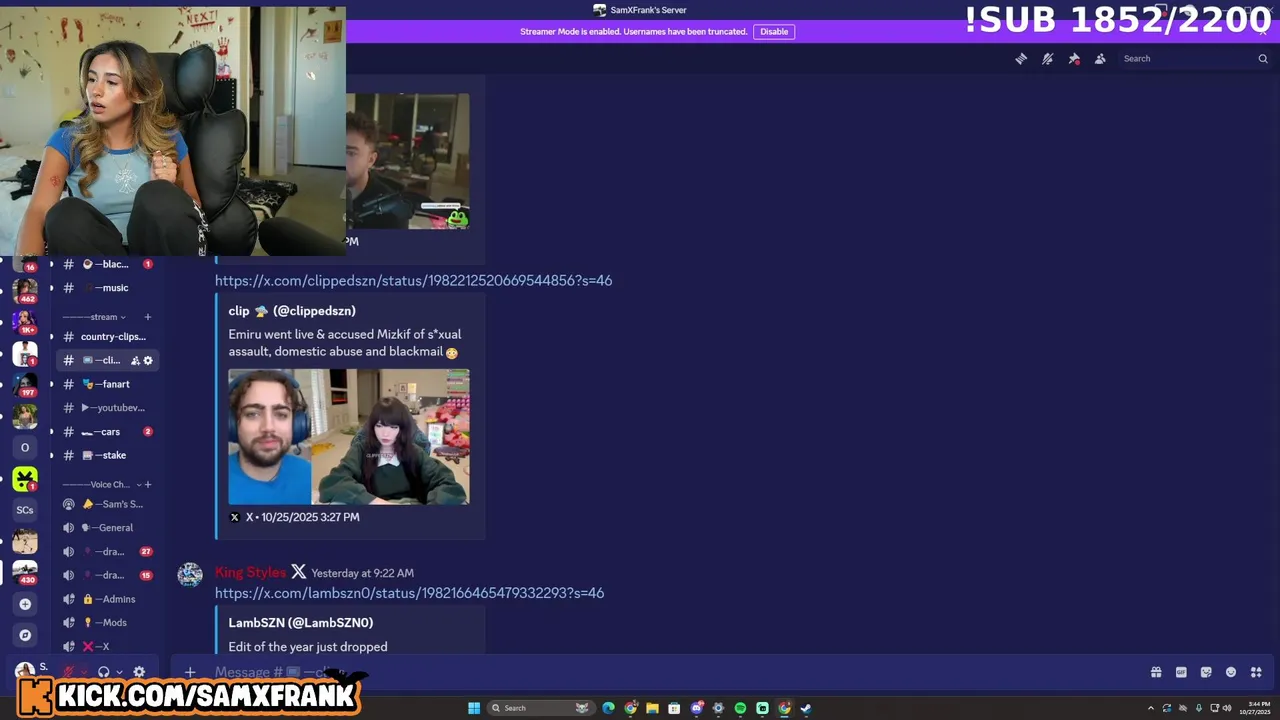Open the lambszn0 x.com status link

[409, 593]
